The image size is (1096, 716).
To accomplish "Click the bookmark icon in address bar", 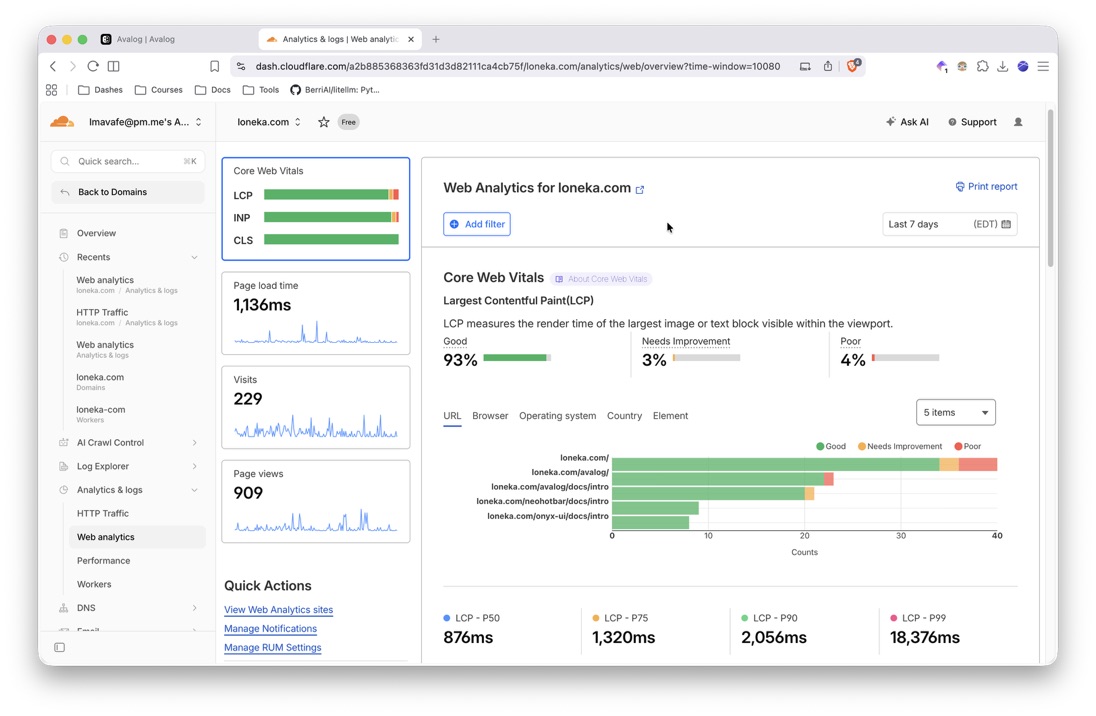I will (215, 66).
